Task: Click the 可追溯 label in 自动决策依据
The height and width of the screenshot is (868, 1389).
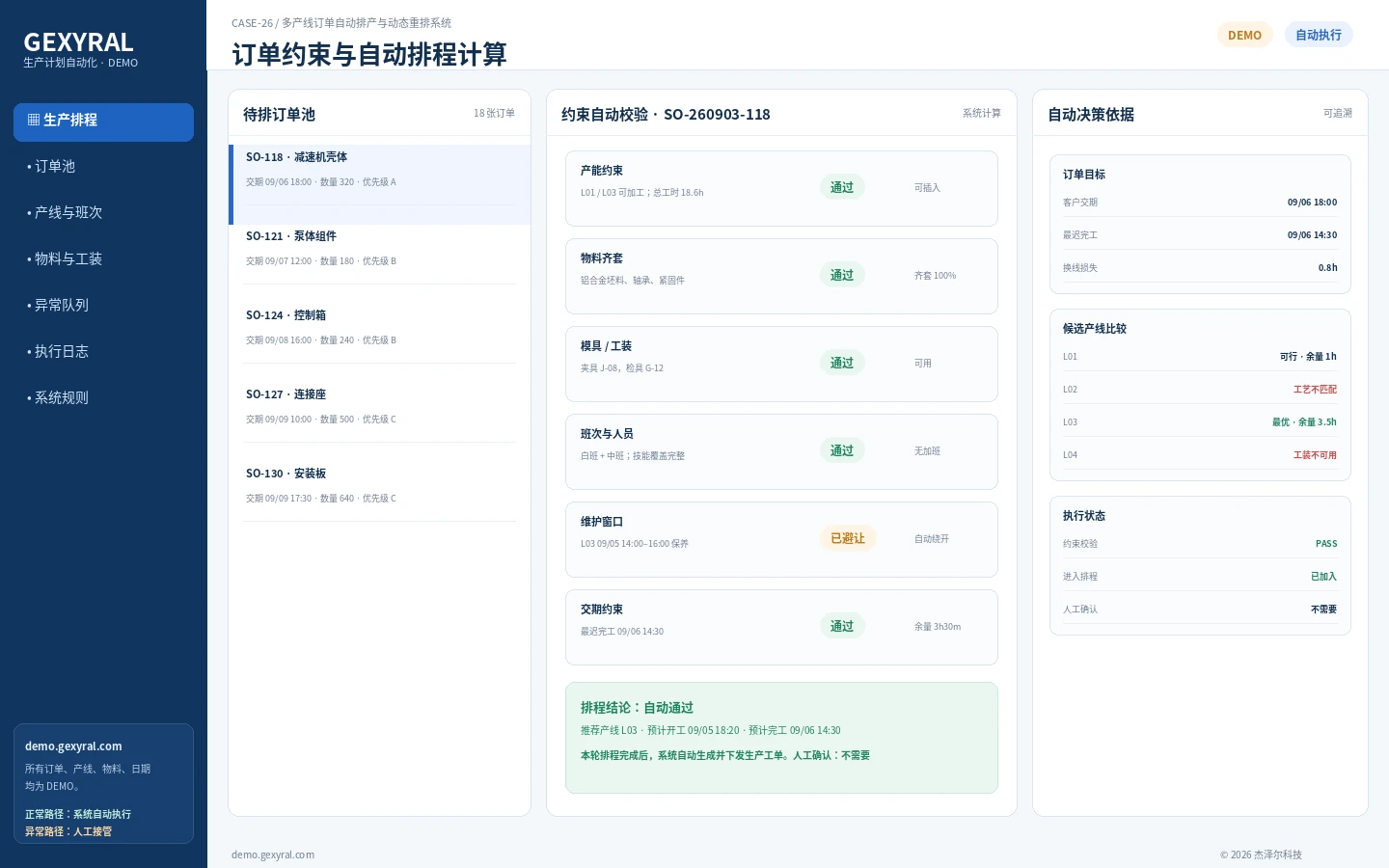Action: tap(1338, 114)
